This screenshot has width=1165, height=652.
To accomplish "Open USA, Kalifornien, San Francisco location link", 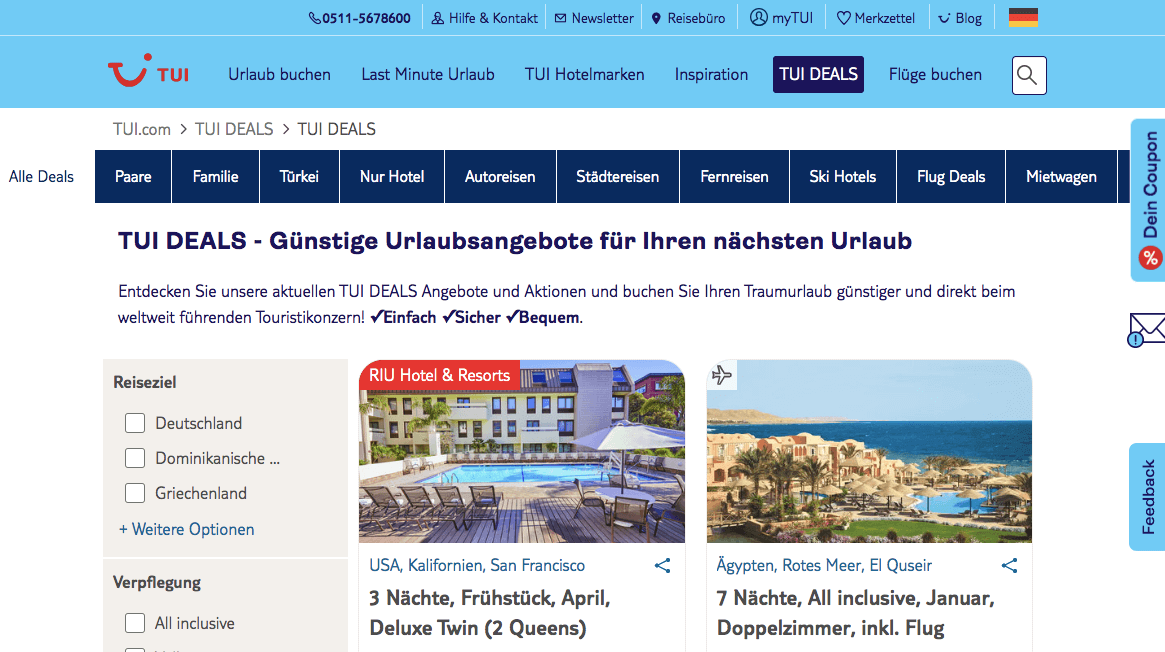I will pos(477,565).
